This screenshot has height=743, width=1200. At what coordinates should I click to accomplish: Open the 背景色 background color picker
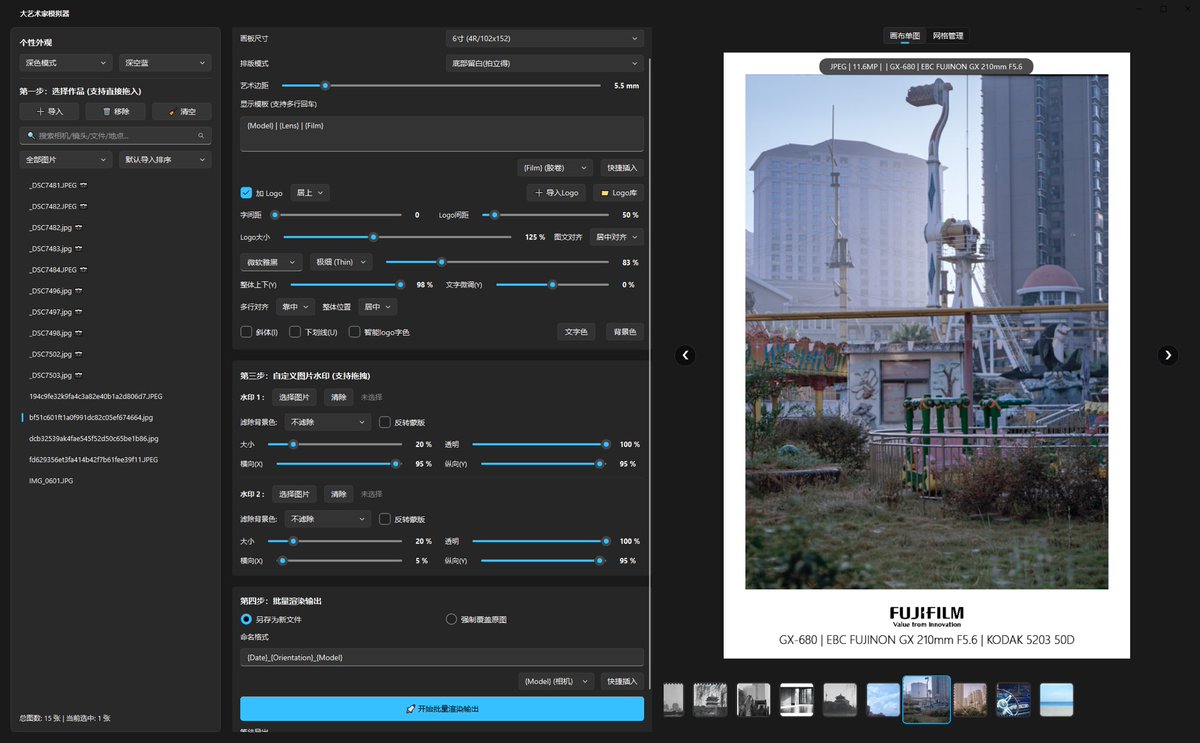[625, 332]
